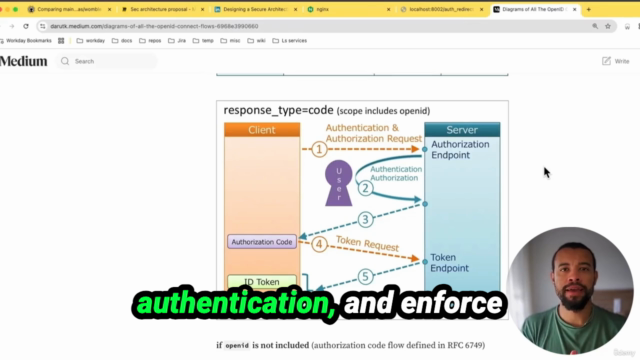Close the 'Diagrams of All The OpenID' tab
This screenshot has width=640, height=360.
coord(575,9)
